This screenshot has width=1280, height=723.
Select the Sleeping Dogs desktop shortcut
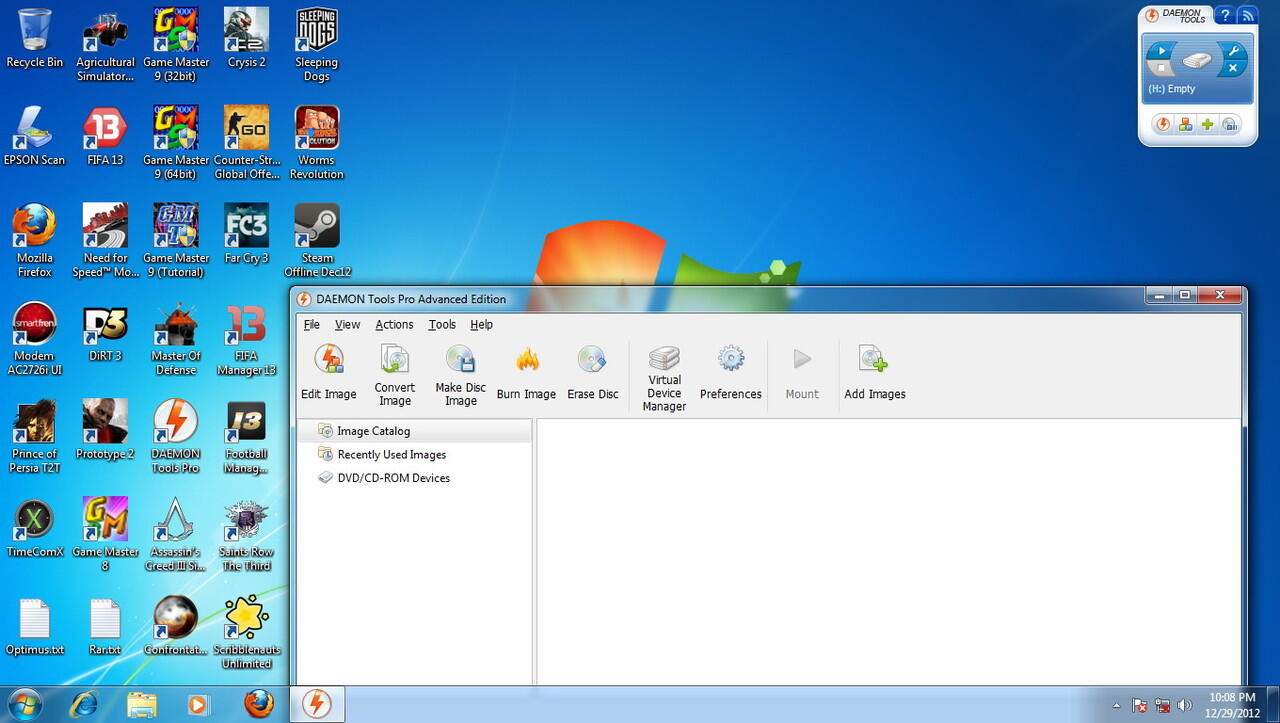(317, 45)
